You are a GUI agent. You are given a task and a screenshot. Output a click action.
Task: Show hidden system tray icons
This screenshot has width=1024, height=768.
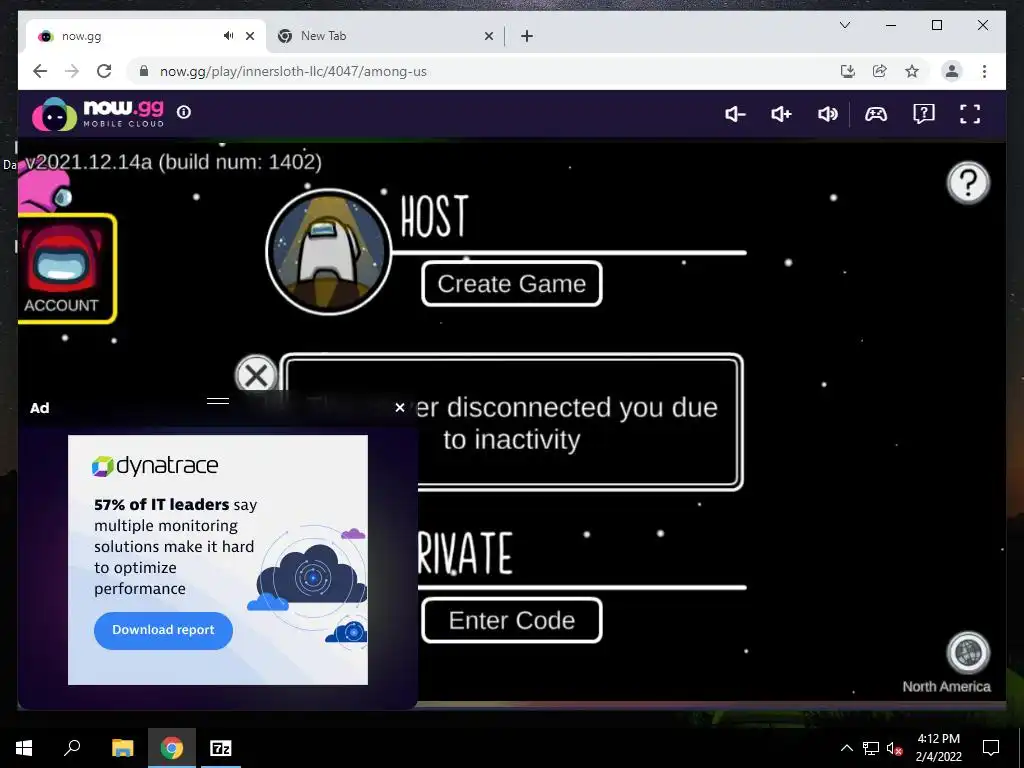[x=846, y=748]
